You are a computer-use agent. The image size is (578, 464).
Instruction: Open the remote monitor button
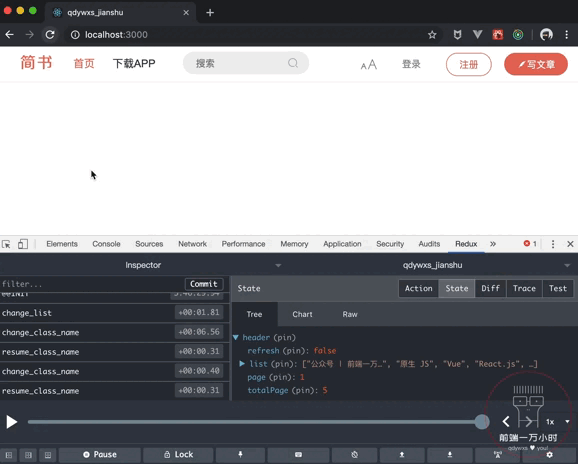coord(497,454)
